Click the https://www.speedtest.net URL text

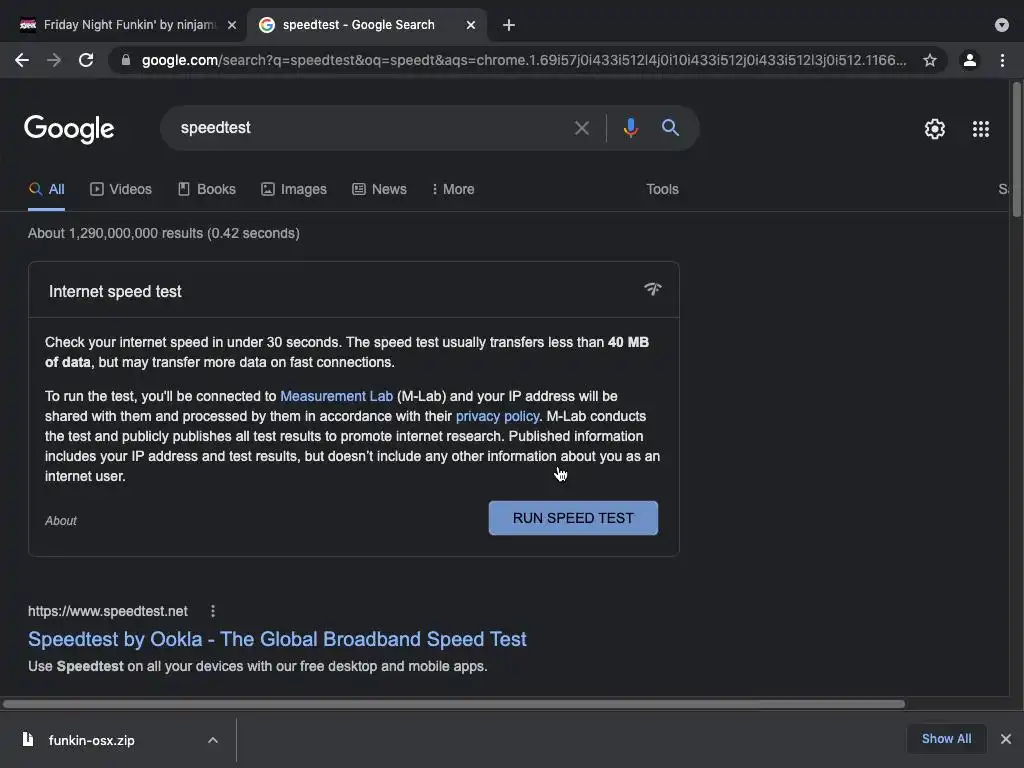tap(108, 611)
